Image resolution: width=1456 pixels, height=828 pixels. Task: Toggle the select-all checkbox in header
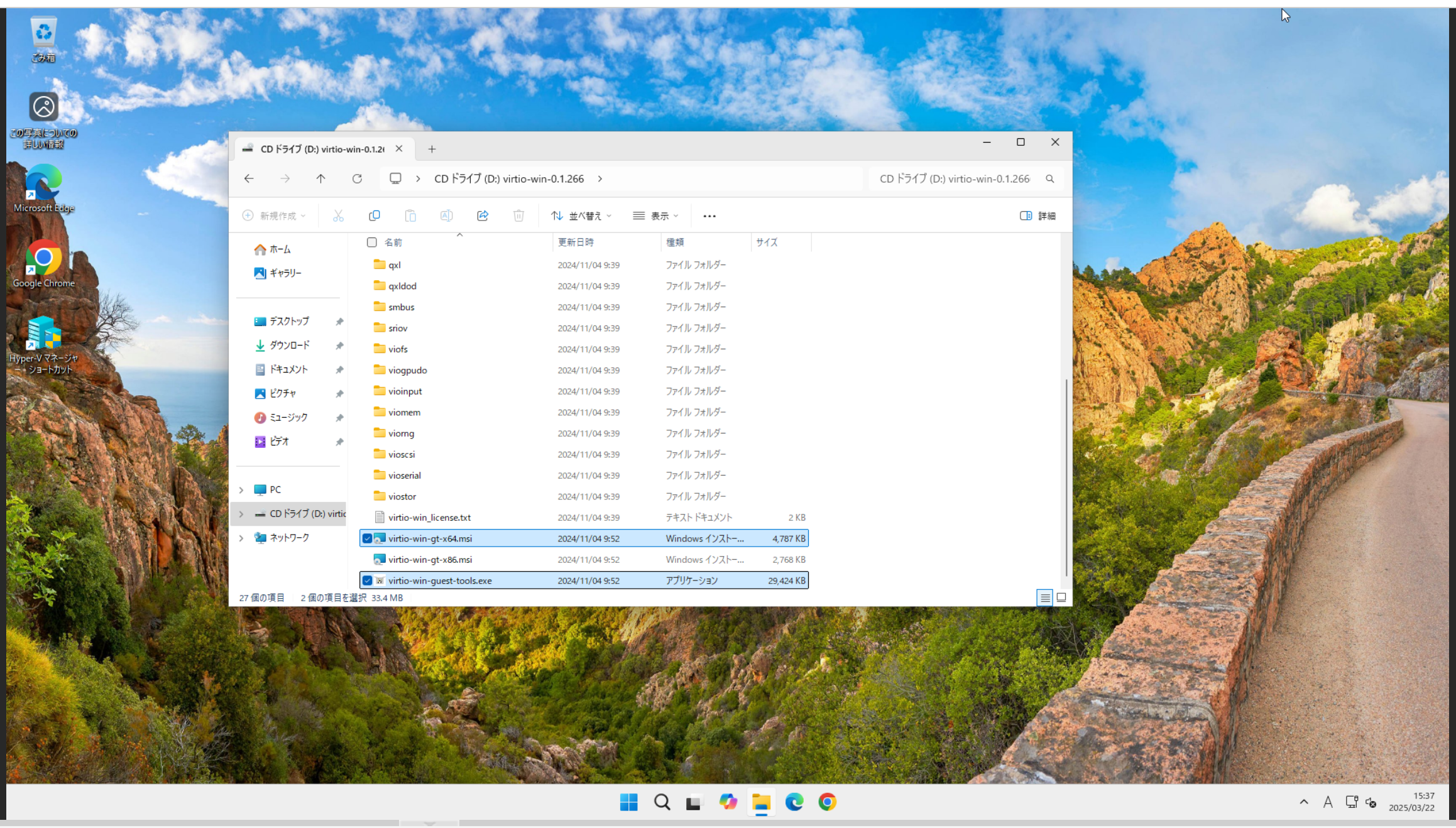click(372, 242)
